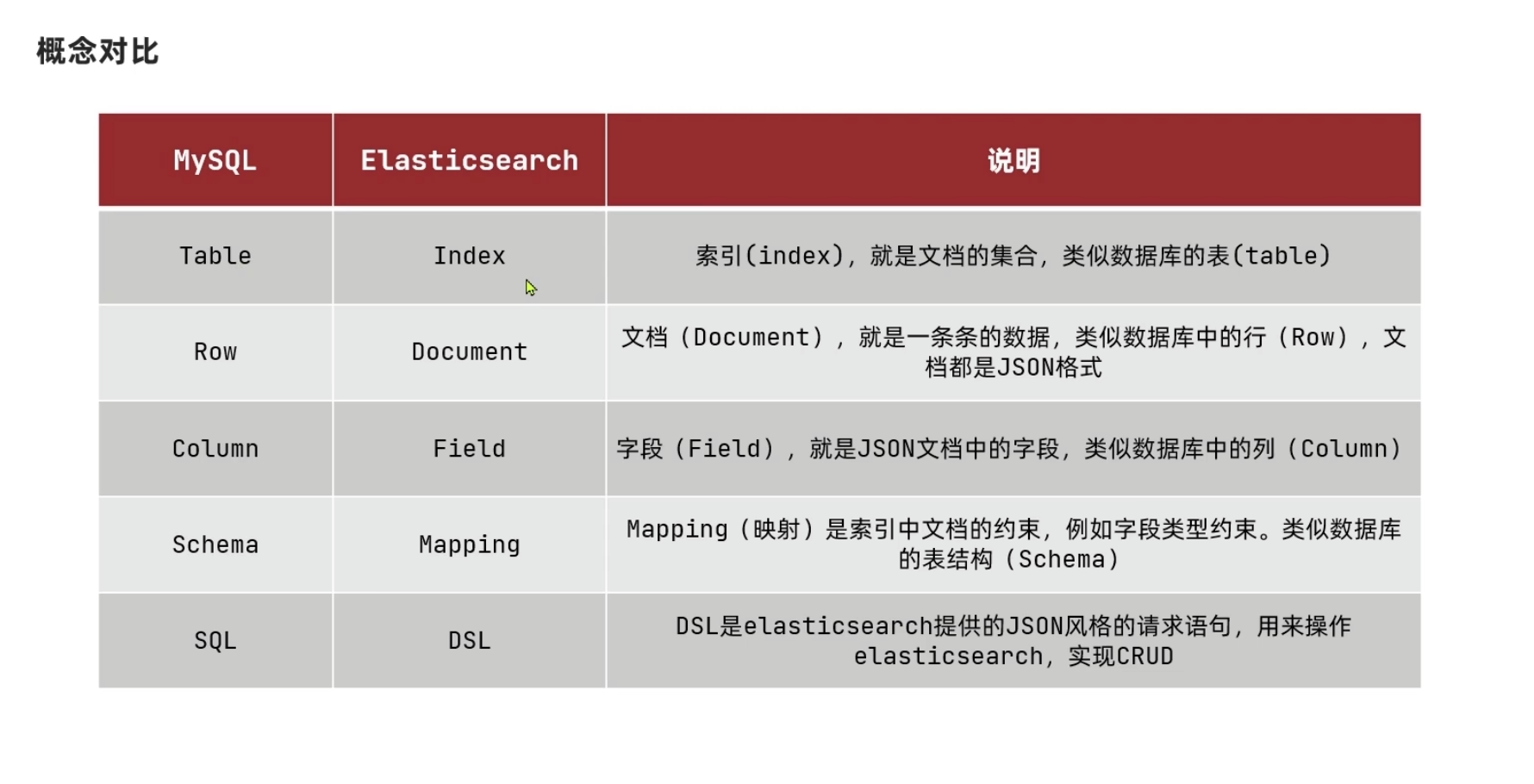This screenshot has height=784, width=1534.
Task: Click the SQL cell
Action: 215,641
